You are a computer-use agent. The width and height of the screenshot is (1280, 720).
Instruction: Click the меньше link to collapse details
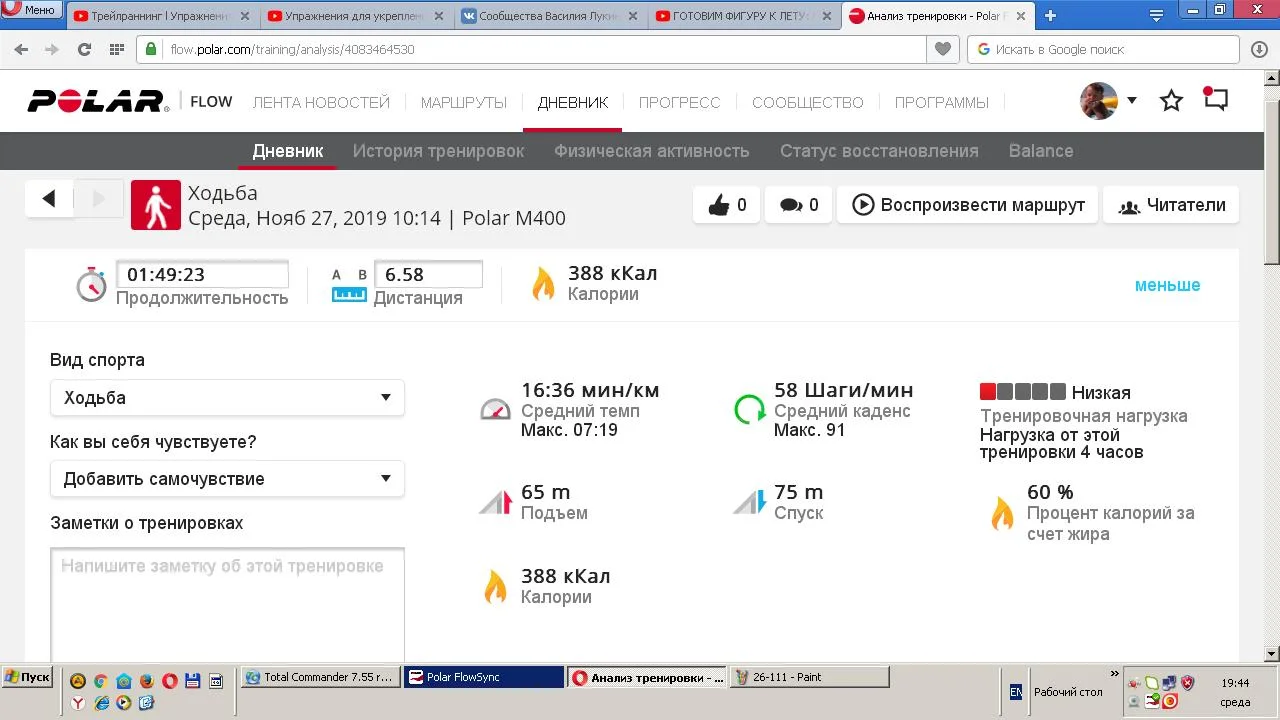click(x=1167, y=285)
